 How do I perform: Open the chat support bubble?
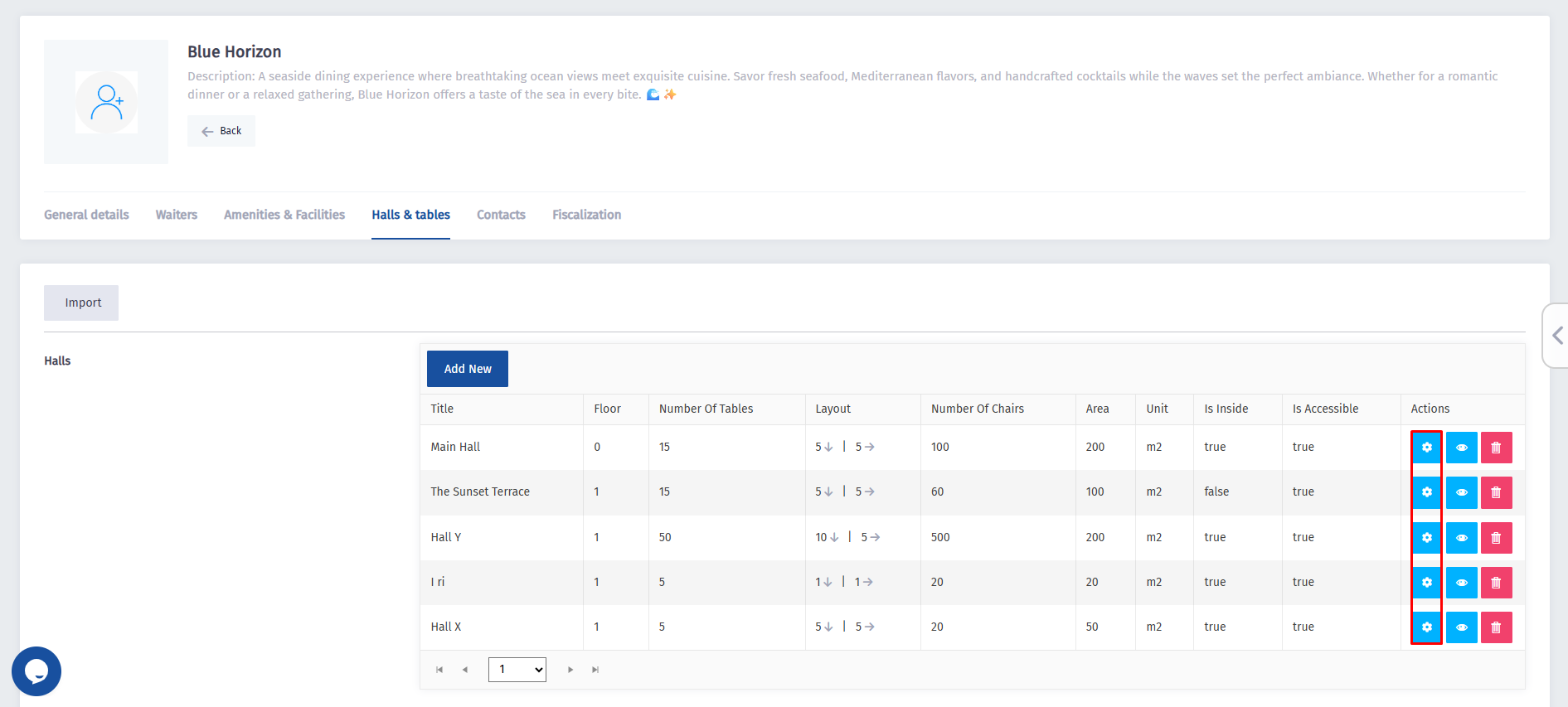coord(36,671)
